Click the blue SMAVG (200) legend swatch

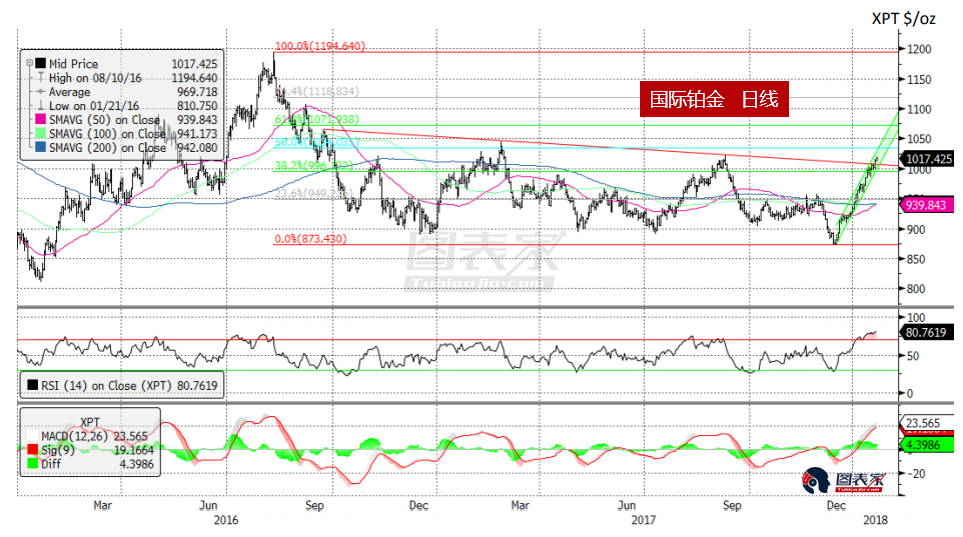(x=41, y=148)
